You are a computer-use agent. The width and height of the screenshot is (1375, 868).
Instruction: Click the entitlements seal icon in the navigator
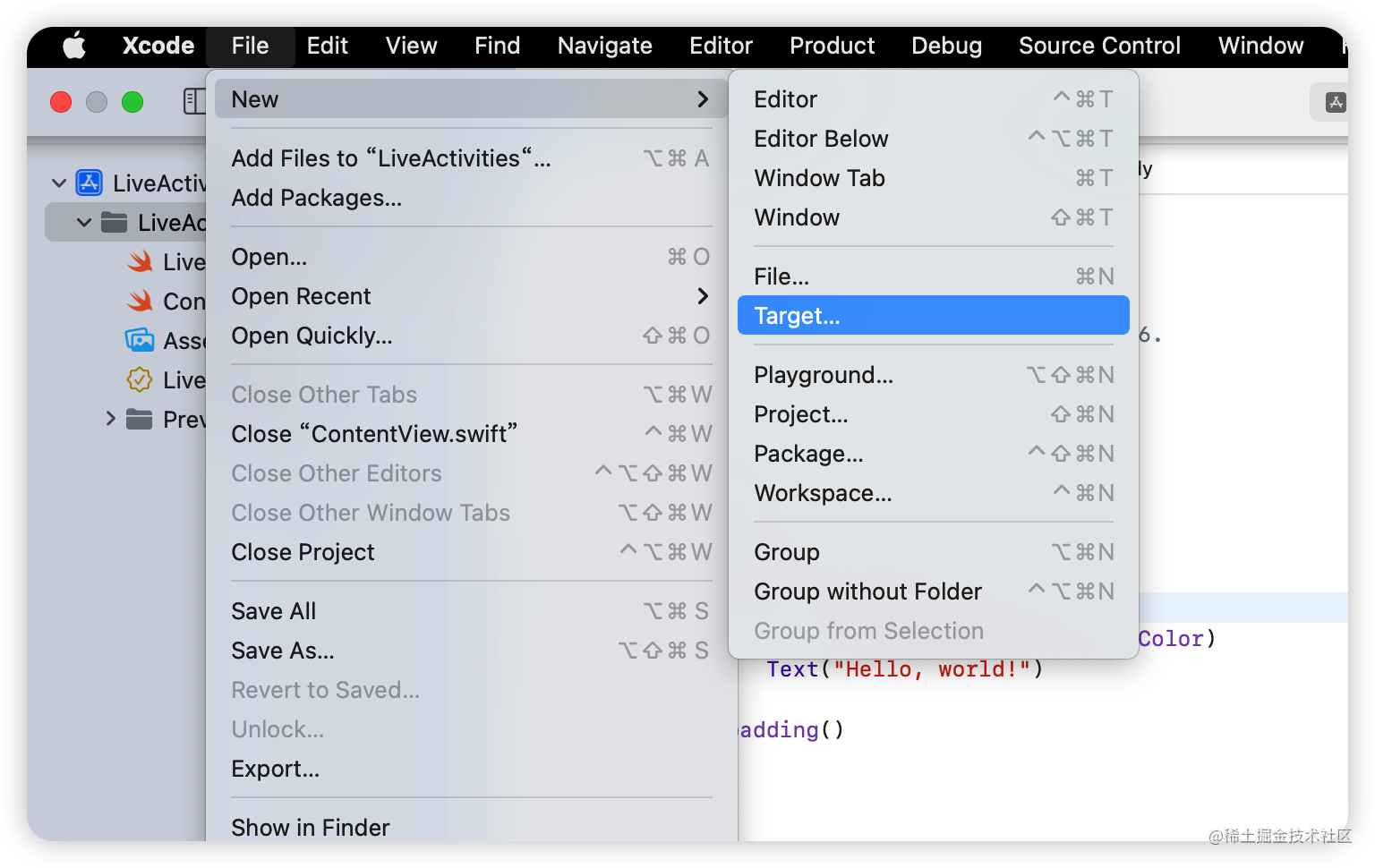[x=140, y=379]
